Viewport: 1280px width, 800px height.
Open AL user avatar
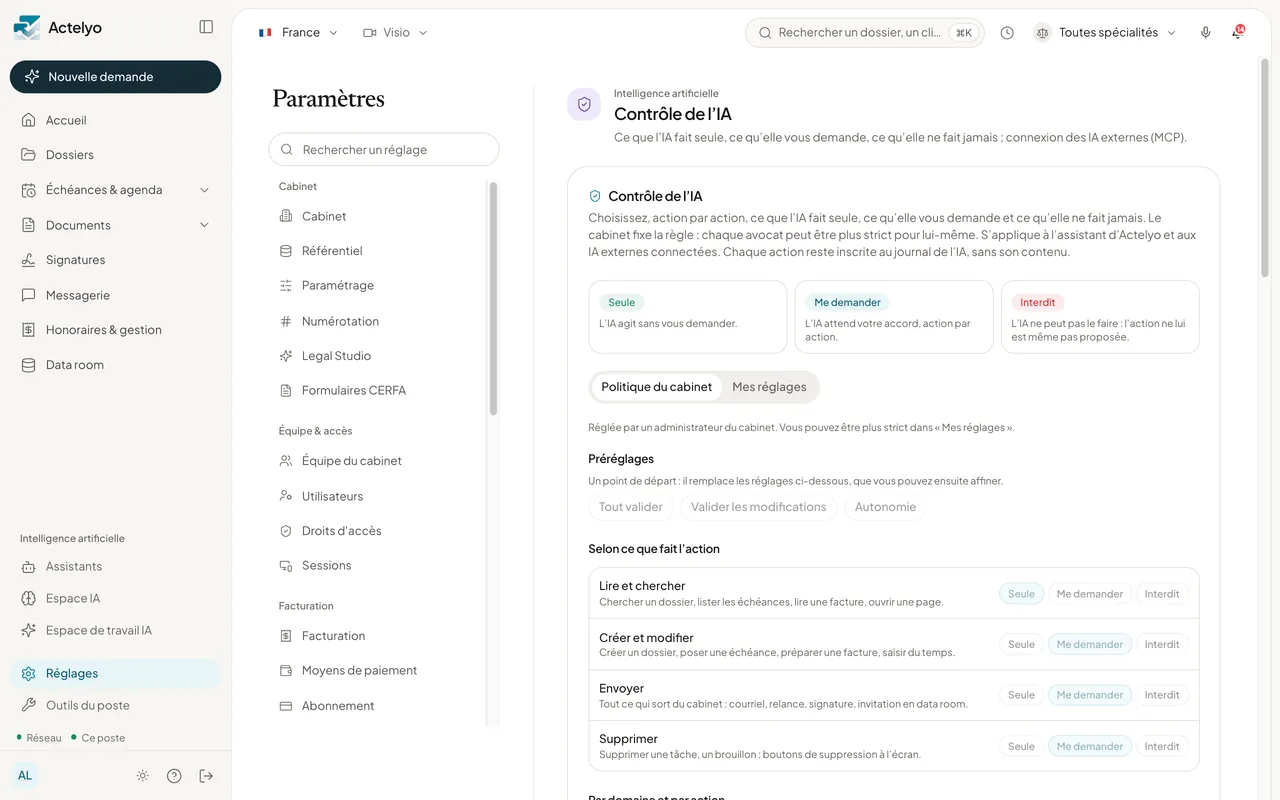(x=25, y=776)
